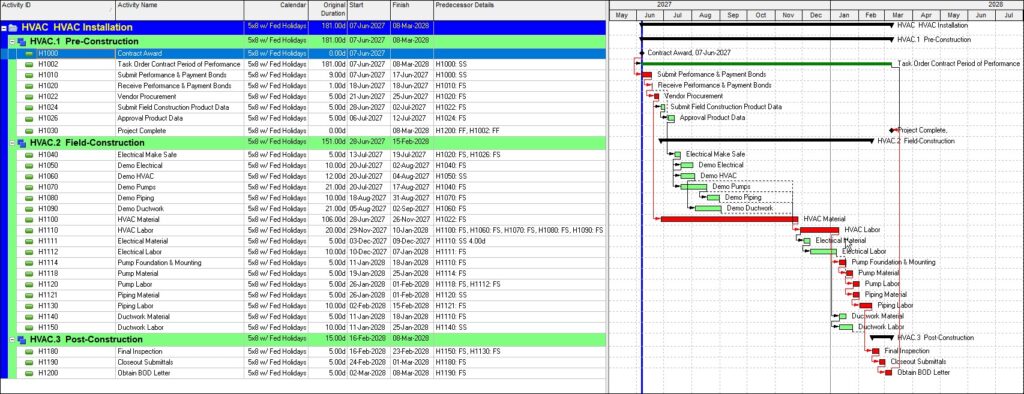
Task: Click the Predecessor Details column header
Action: [x=520, y=9]
